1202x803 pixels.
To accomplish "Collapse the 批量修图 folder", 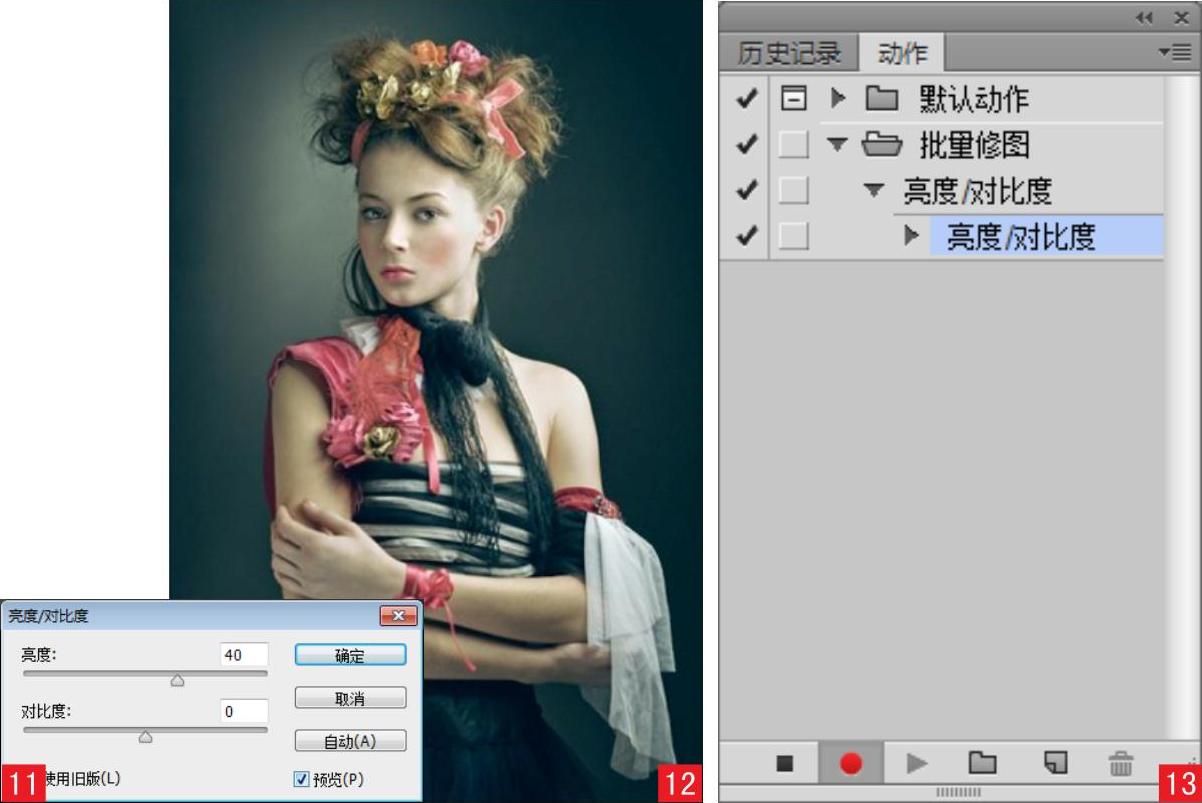I will [x=837, y=145].
